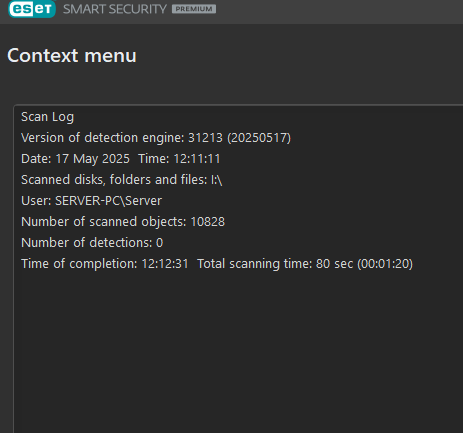Click the scanned path I:\
The image size is (463, 433).
point(217,180)
